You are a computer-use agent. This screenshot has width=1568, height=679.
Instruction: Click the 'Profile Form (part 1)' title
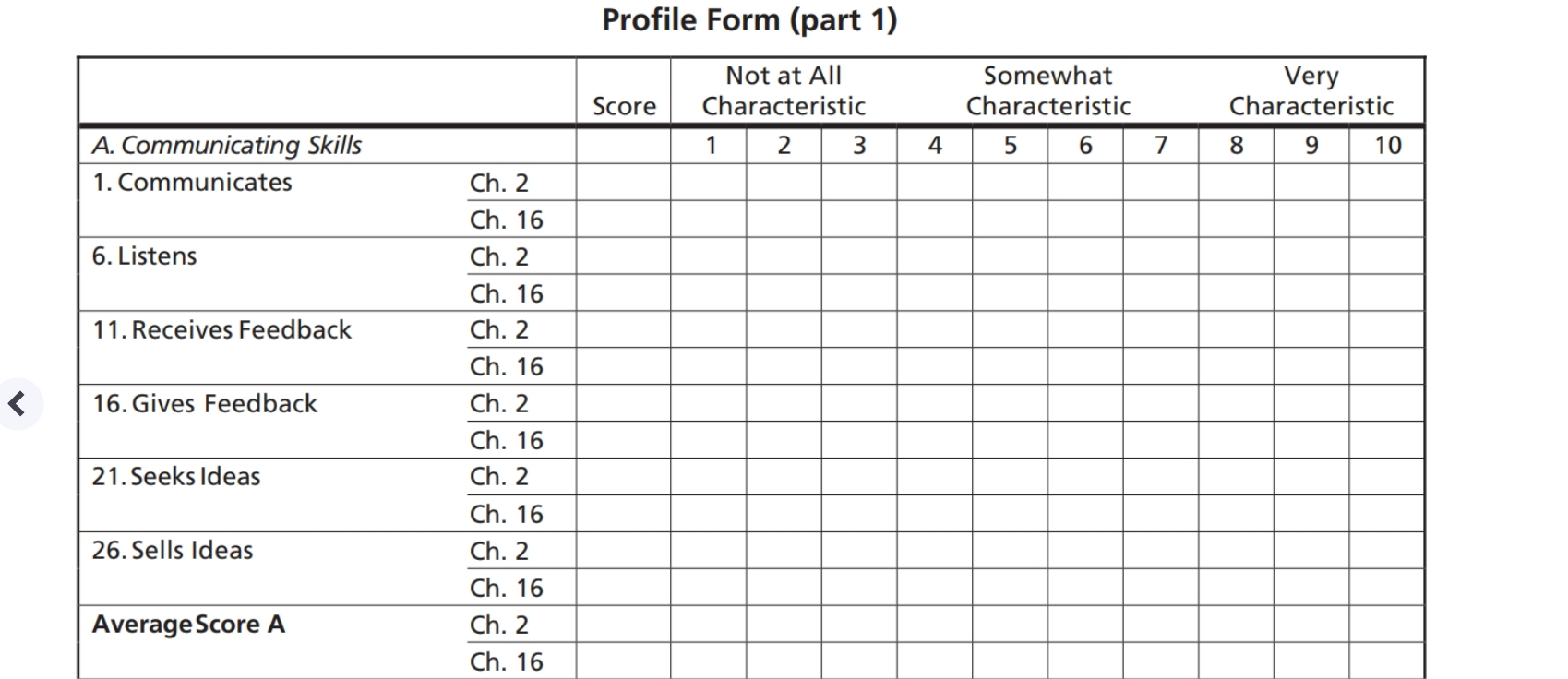point(748,20)
